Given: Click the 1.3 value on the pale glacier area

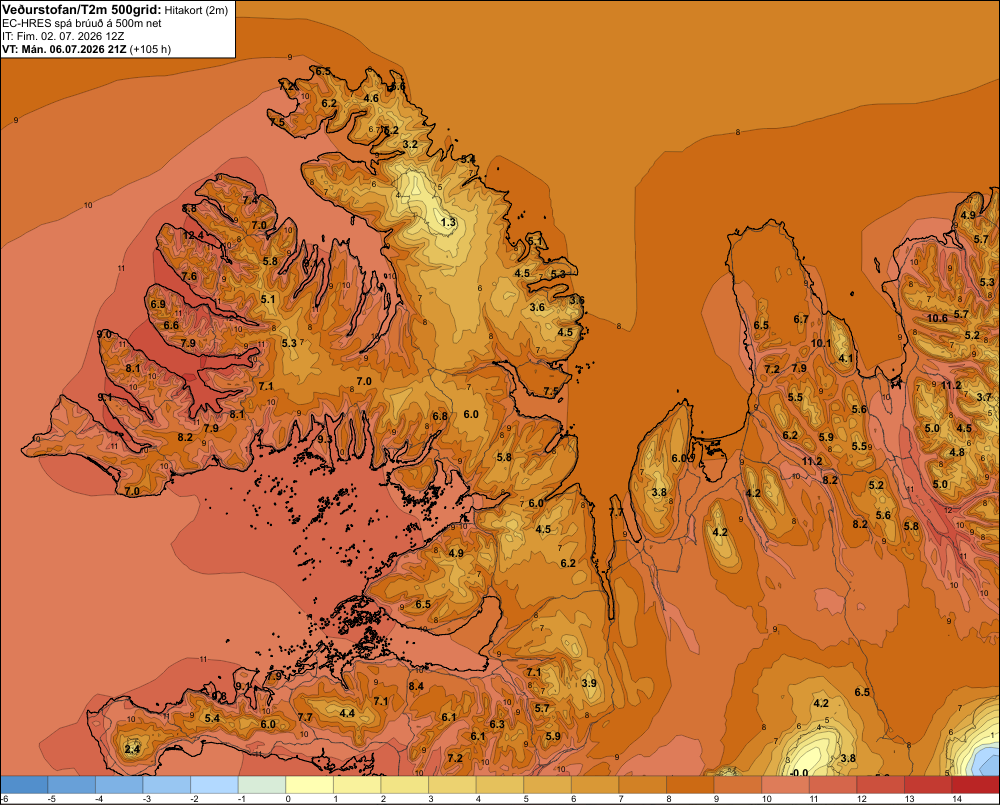Looking at the screenshot, I should 448,222.
